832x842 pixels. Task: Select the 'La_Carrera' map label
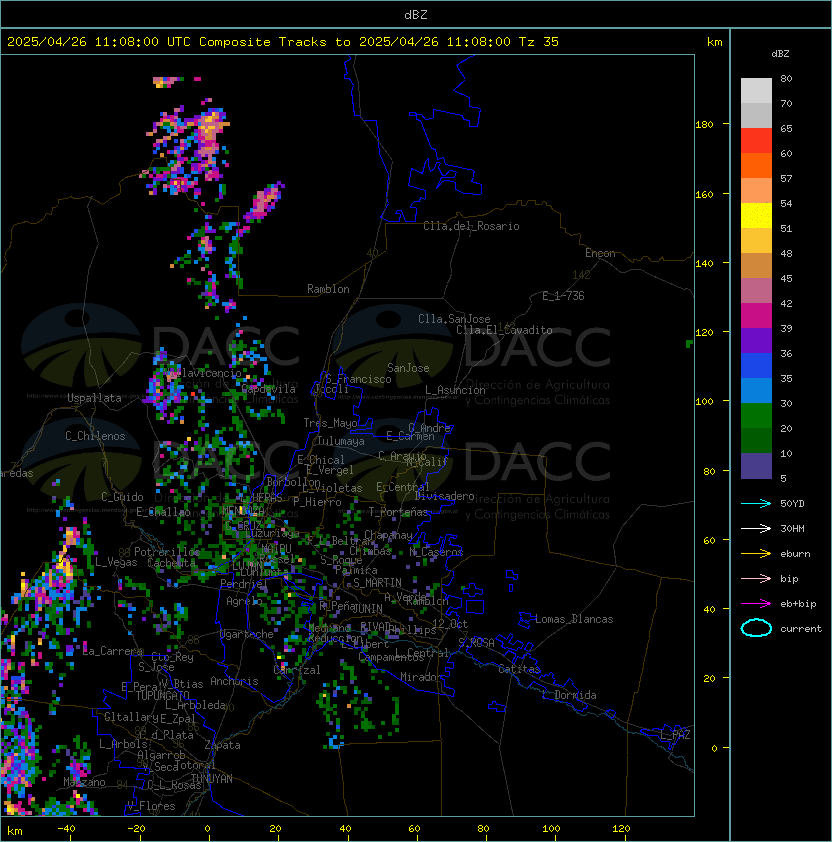[x=113, y=651]
